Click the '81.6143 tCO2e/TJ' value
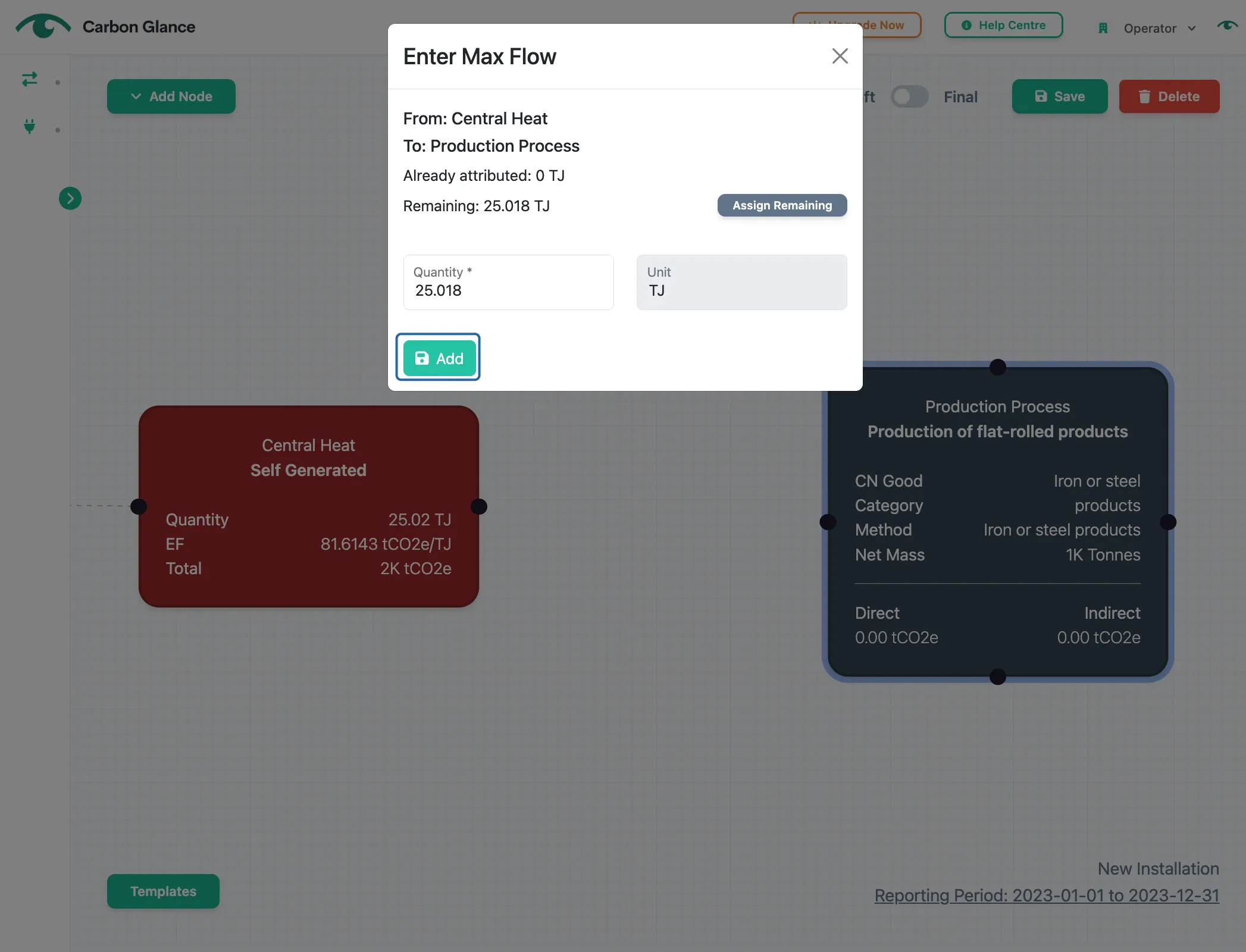This screenshot has height=952, width=1246. tap(386, 544)
